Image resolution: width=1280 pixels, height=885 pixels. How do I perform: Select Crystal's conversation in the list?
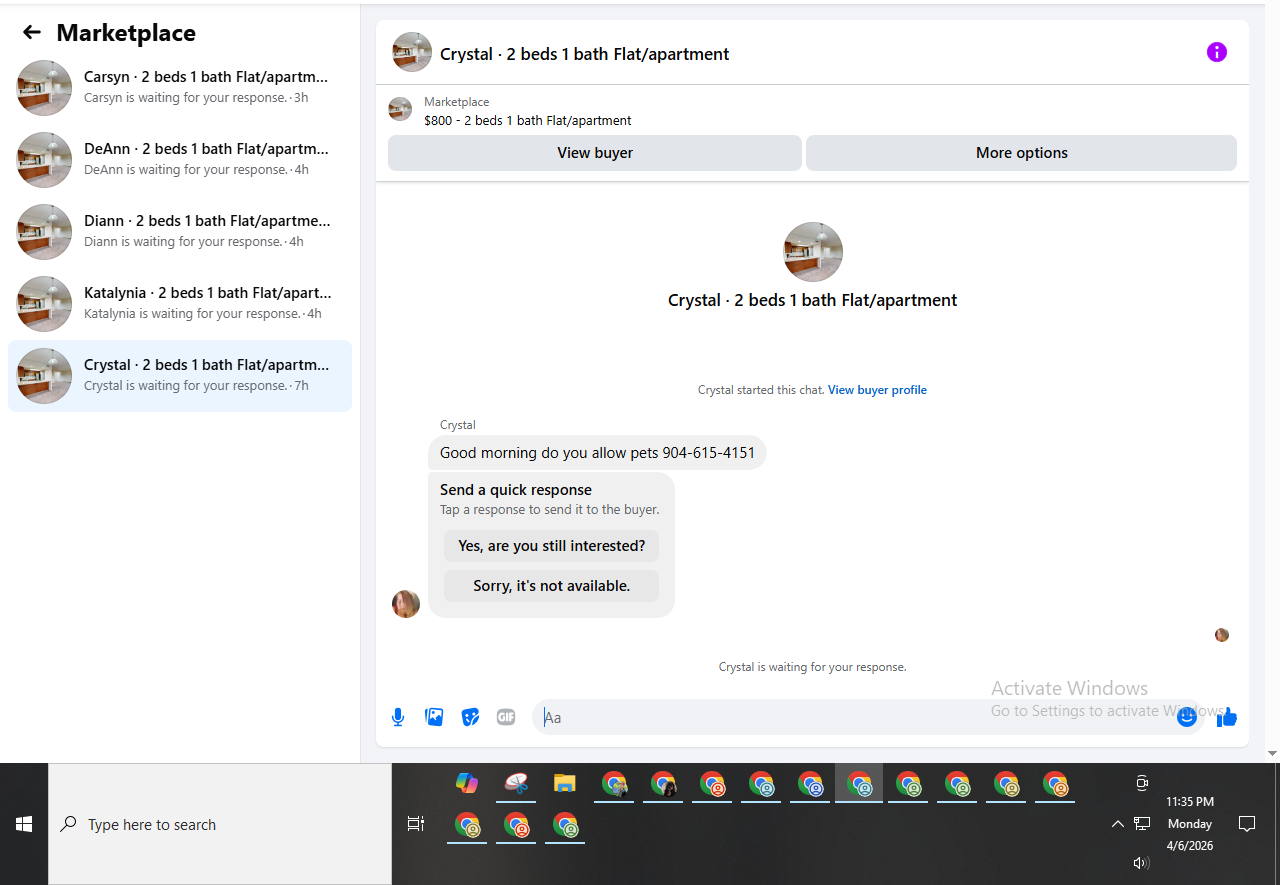tap(180, 376)
